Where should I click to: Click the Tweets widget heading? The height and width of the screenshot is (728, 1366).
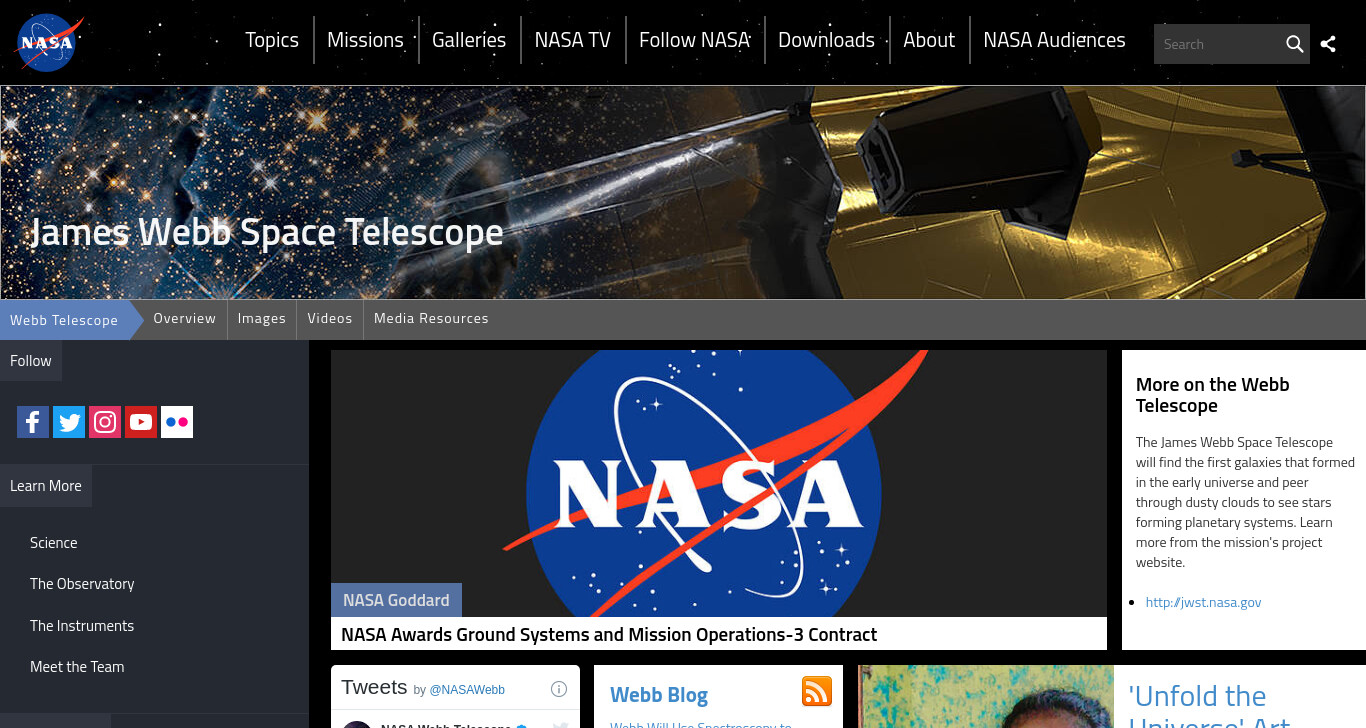click(374, 687)
